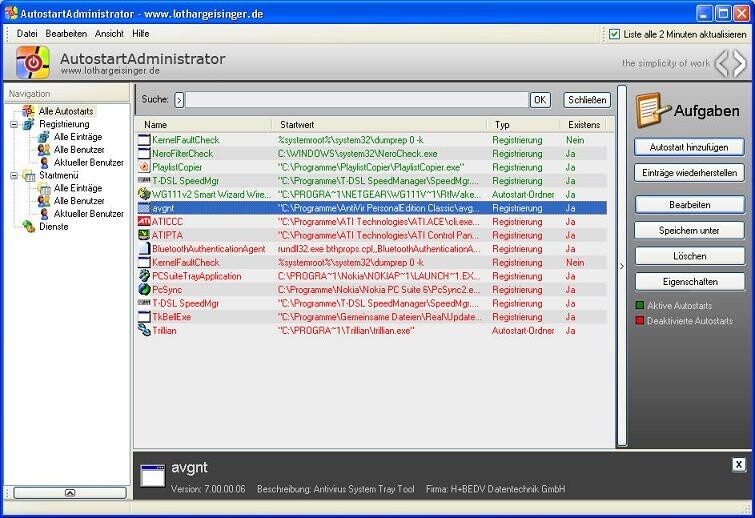The image size is (755, 518).
Task: Confirm search with the OK button
Action: coord(540,100)
